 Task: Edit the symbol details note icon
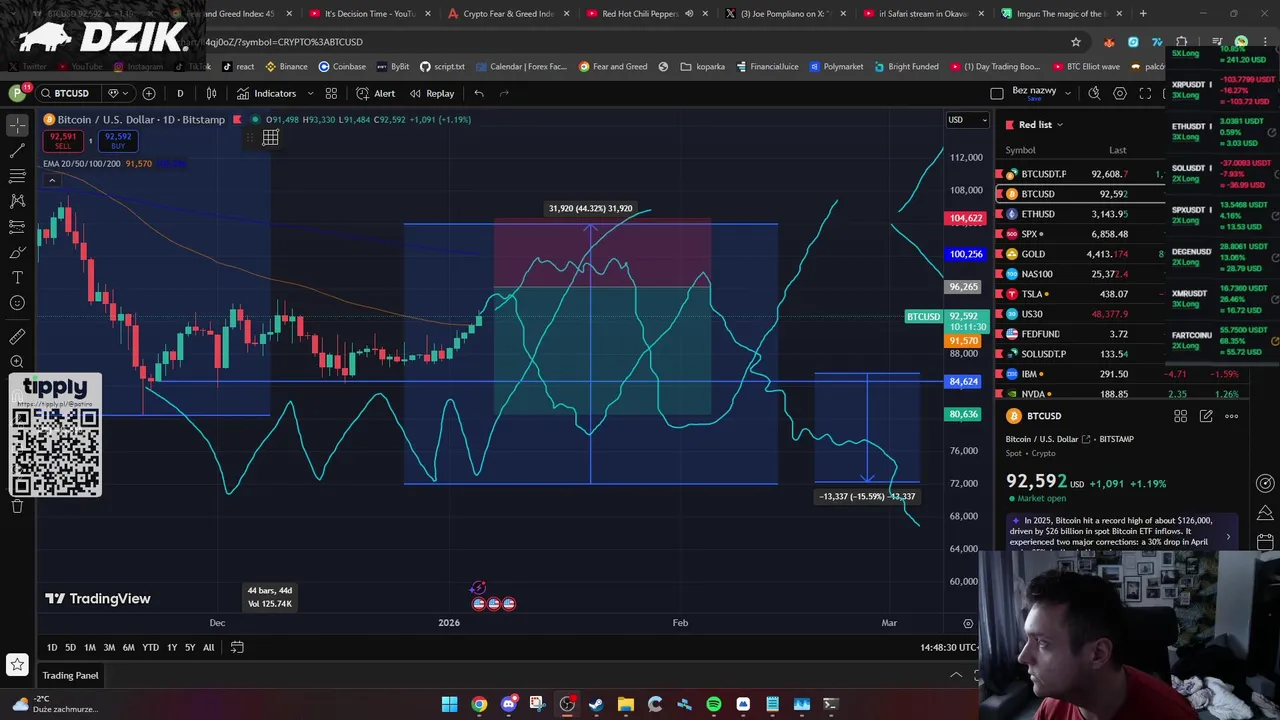tap(1206, 416)
